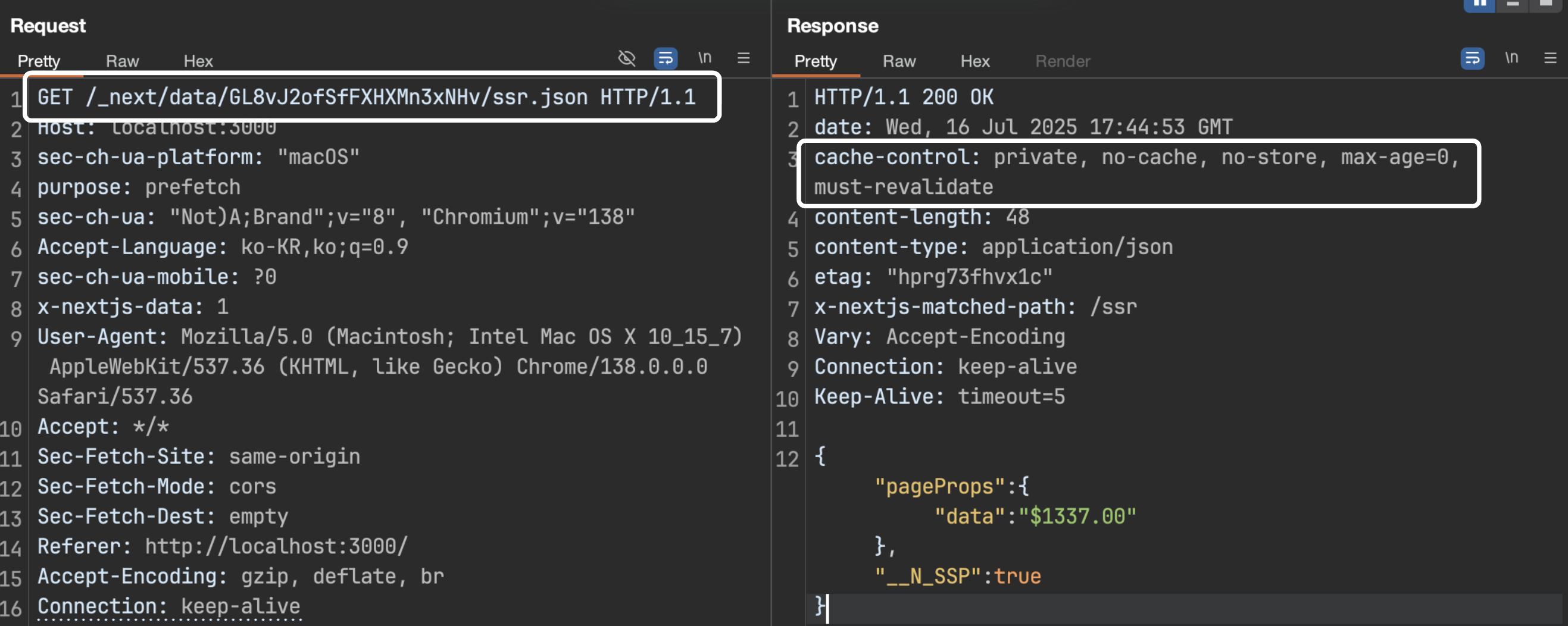1568x626 pixels.
Task: Click the sec-ch-ua-platform: "macOS" header
Action: (198, 157)
